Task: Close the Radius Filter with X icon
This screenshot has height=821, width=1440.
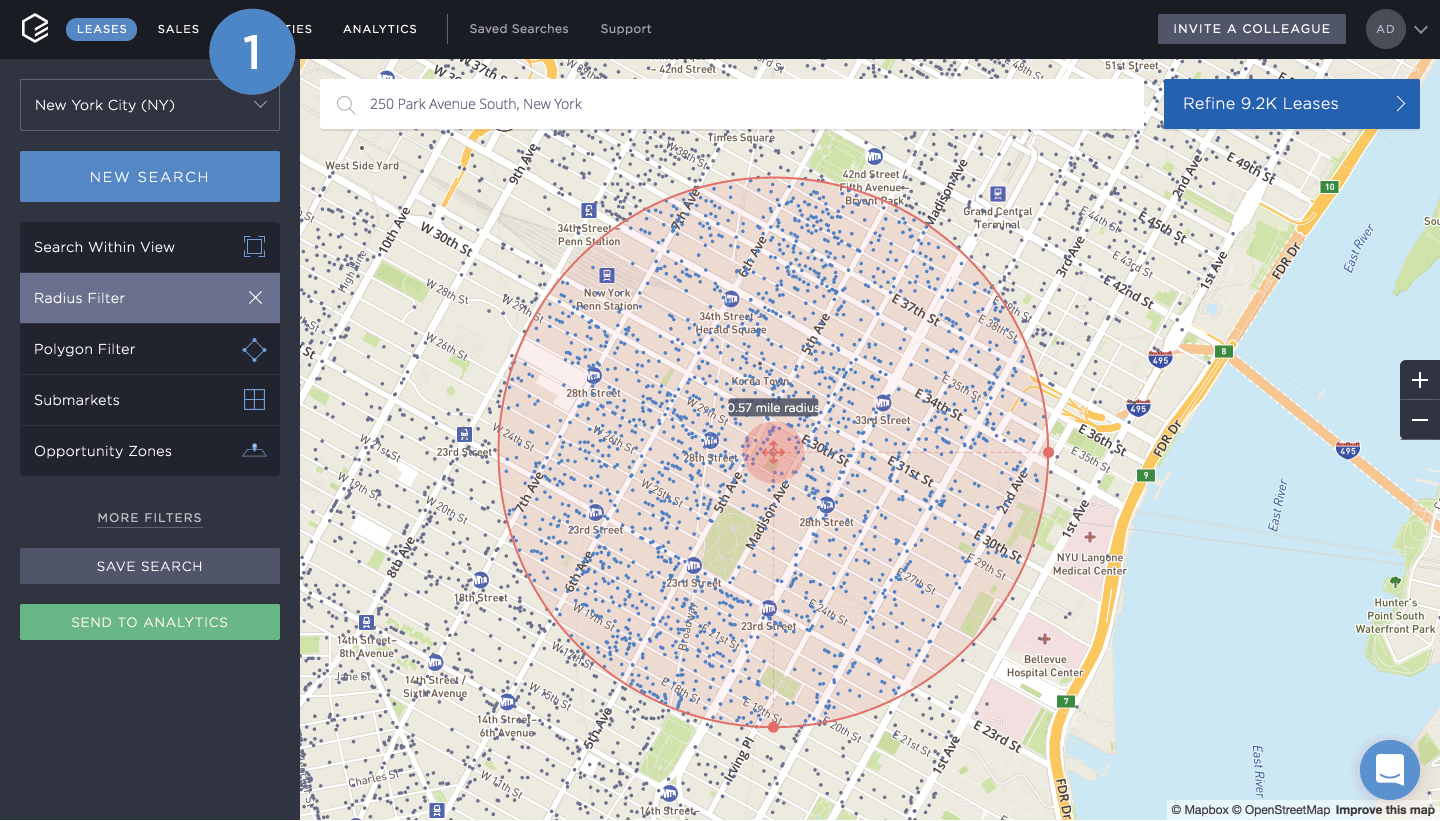Action: (255, 298)
